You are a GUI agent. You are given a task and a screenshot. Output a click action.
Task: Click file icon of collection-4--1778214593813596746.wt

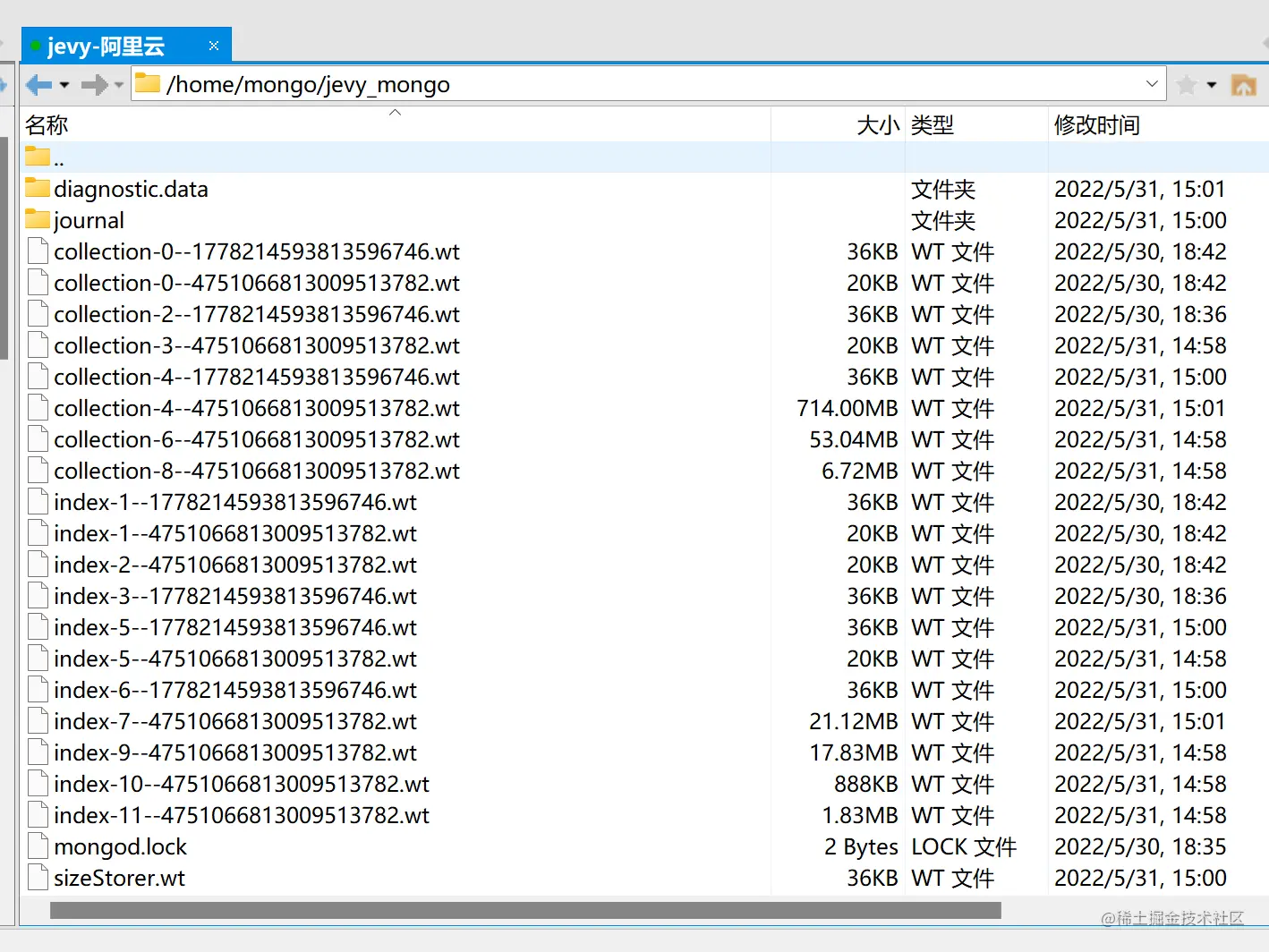point(38,377)
